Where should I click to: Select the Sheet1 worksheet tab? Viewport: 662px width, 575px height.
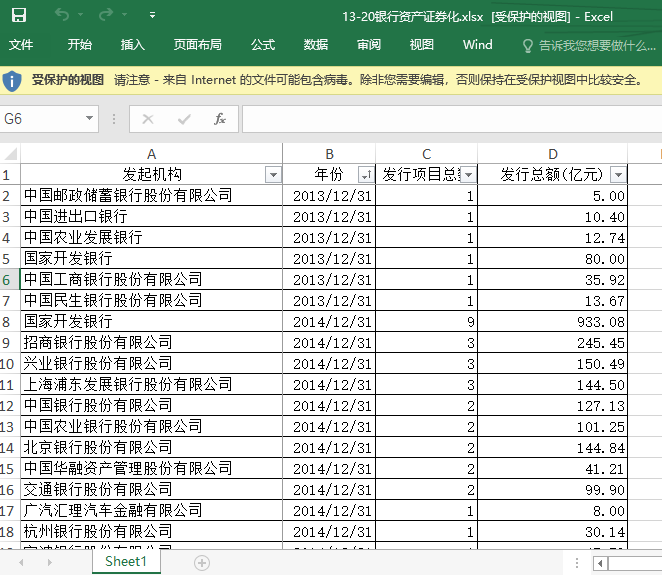point(126,562)
